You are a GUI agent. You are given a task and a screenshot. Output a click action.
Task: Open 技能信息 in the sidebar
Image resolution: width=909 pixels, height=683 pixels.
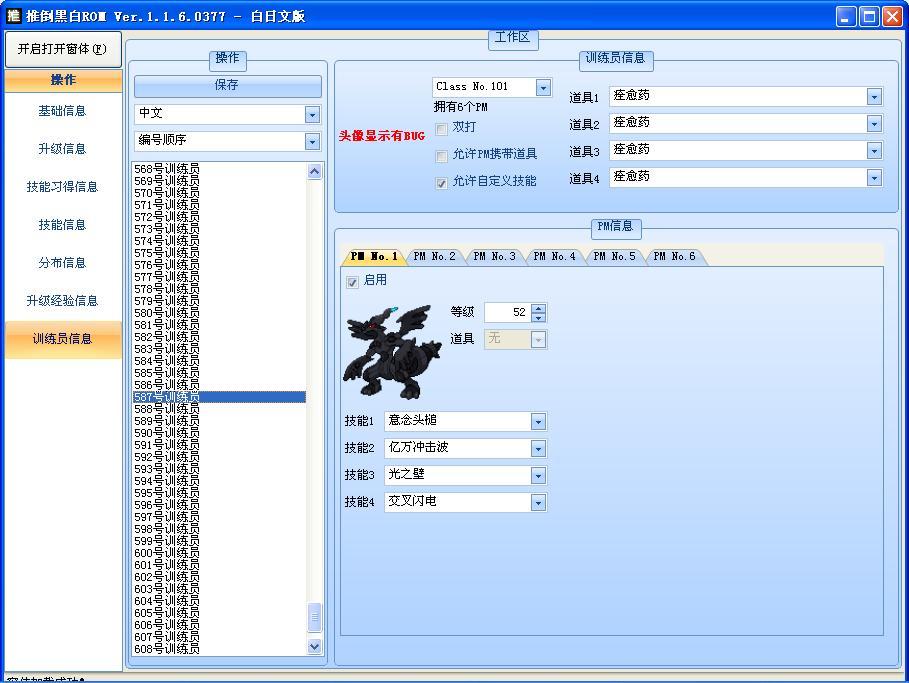coord(63,225)
